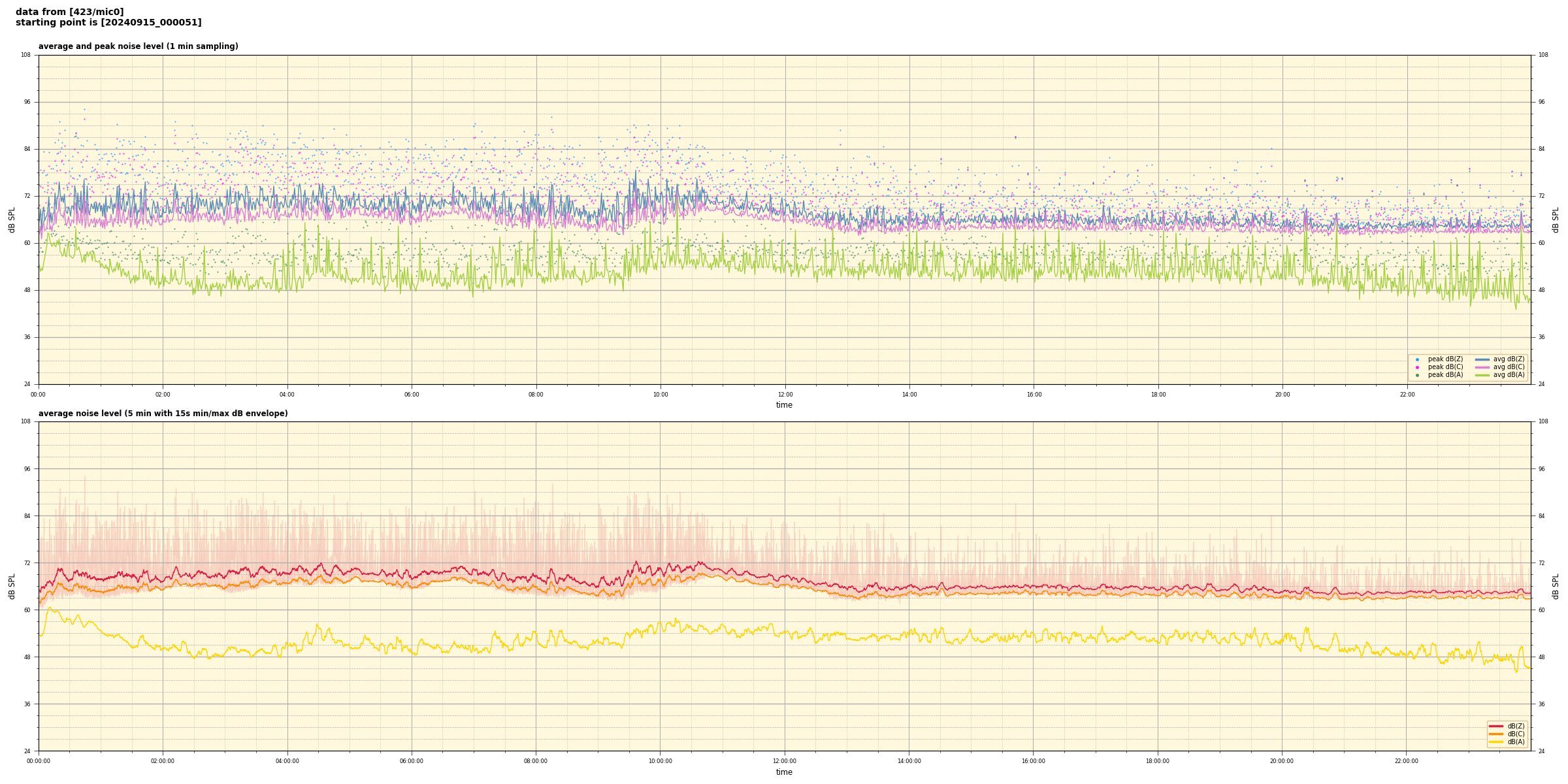The image size is (1568, 784).
Task: Click the 06:00:00 tick label on bottom chart
Action: click(412, 761)
